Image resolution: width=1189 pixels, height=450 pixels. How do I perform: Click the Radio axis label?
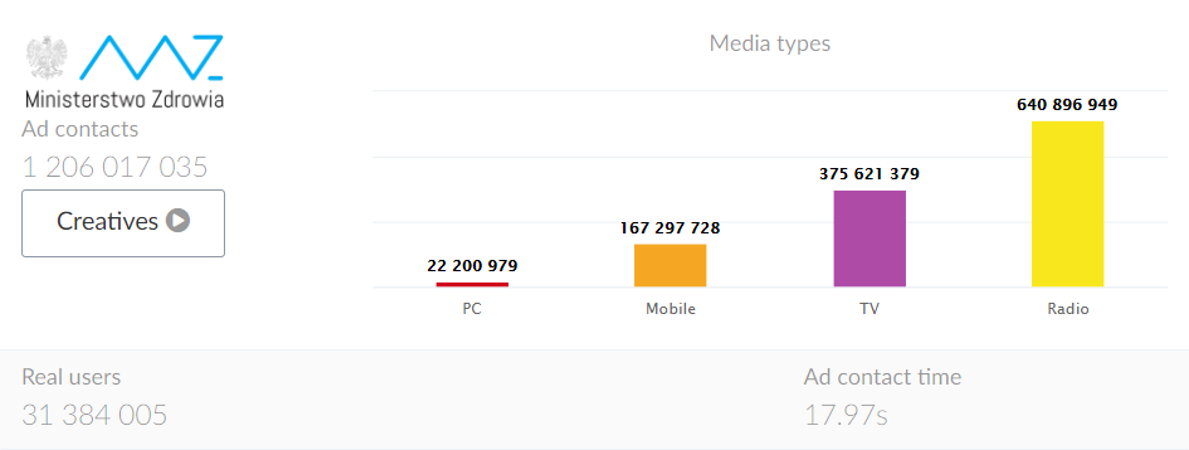(1068, 310)
